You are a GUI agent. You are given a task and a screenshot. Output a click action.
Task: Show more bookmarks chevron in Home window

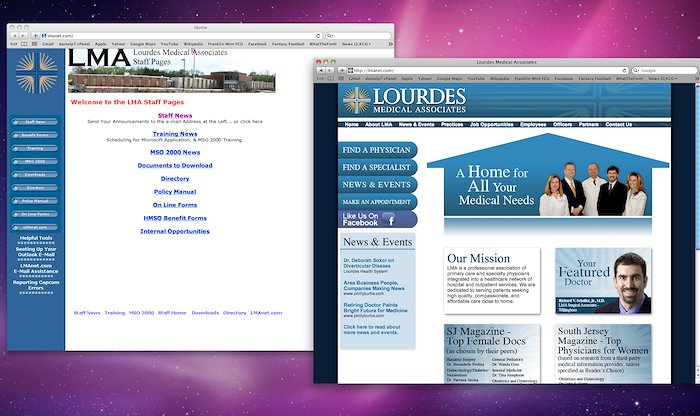click(391, 44)
